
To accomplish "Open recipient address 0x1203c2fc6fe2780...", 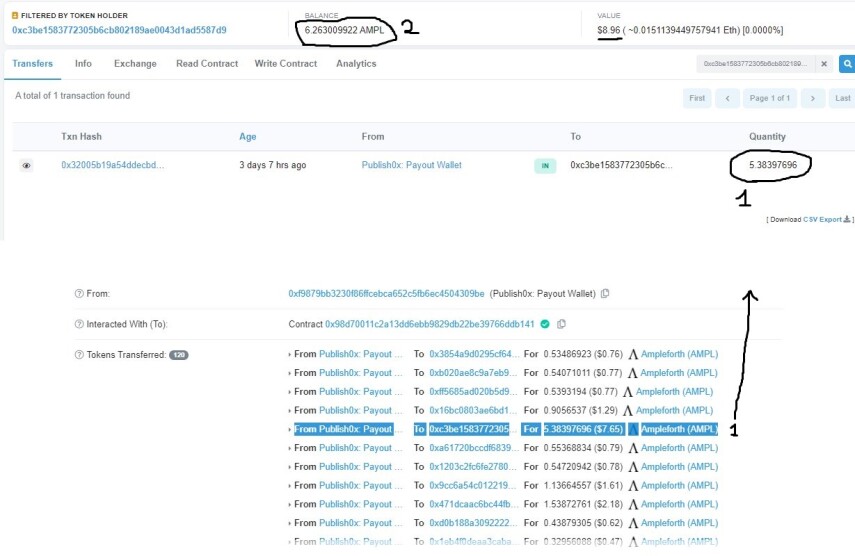I will coord(474,467).
